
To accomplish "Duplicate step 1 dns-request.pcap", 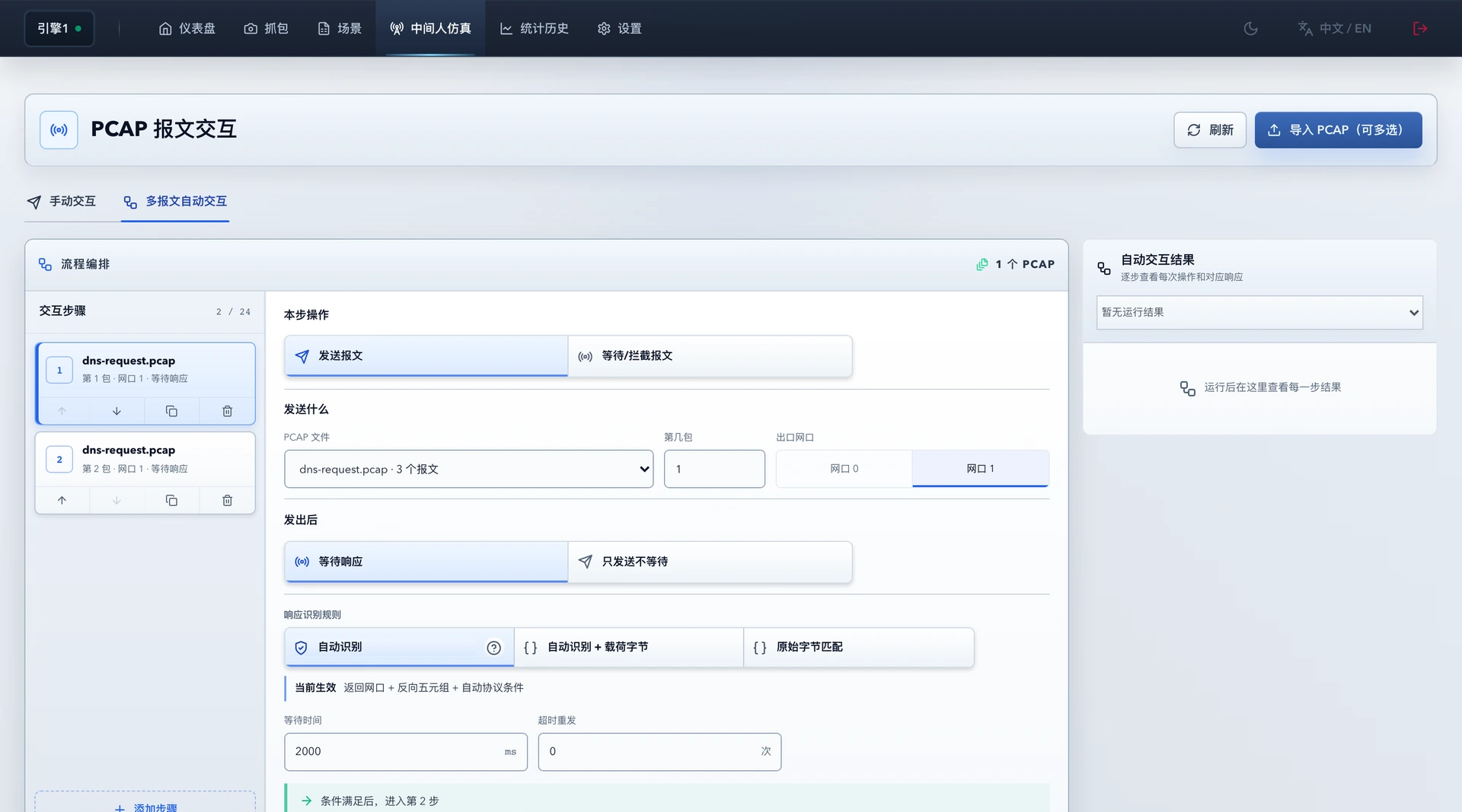I will pos(171,411).
